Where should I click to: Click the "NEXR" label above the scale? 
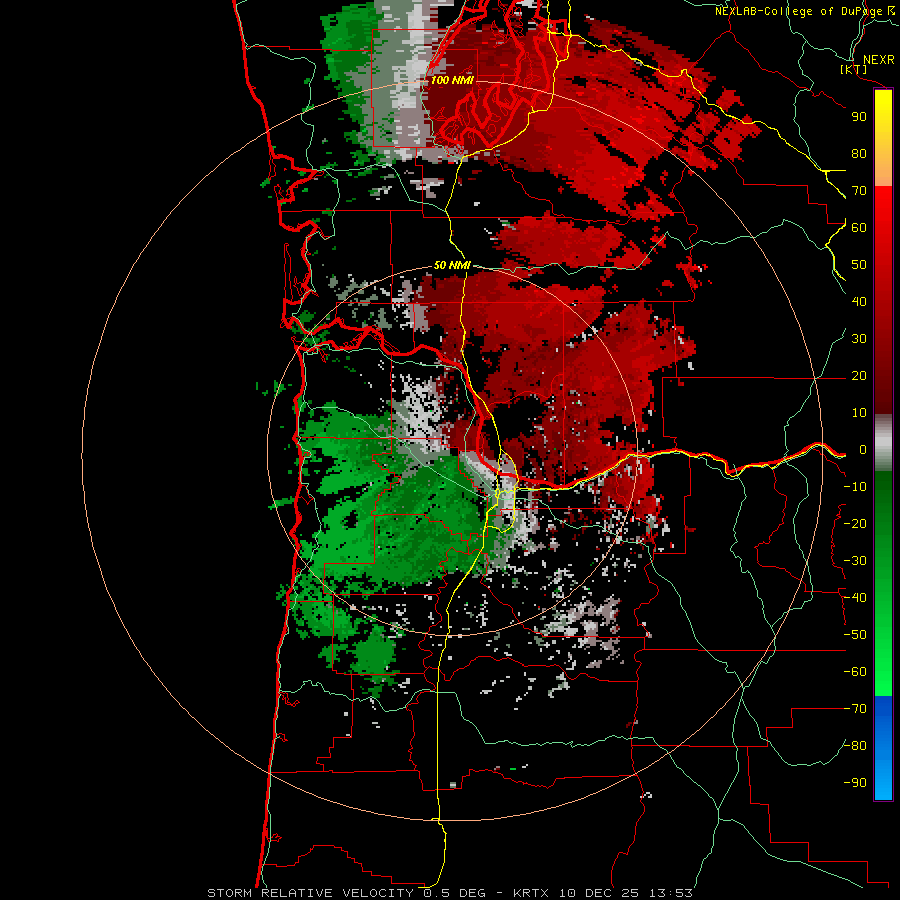click(x=879, y=60)
